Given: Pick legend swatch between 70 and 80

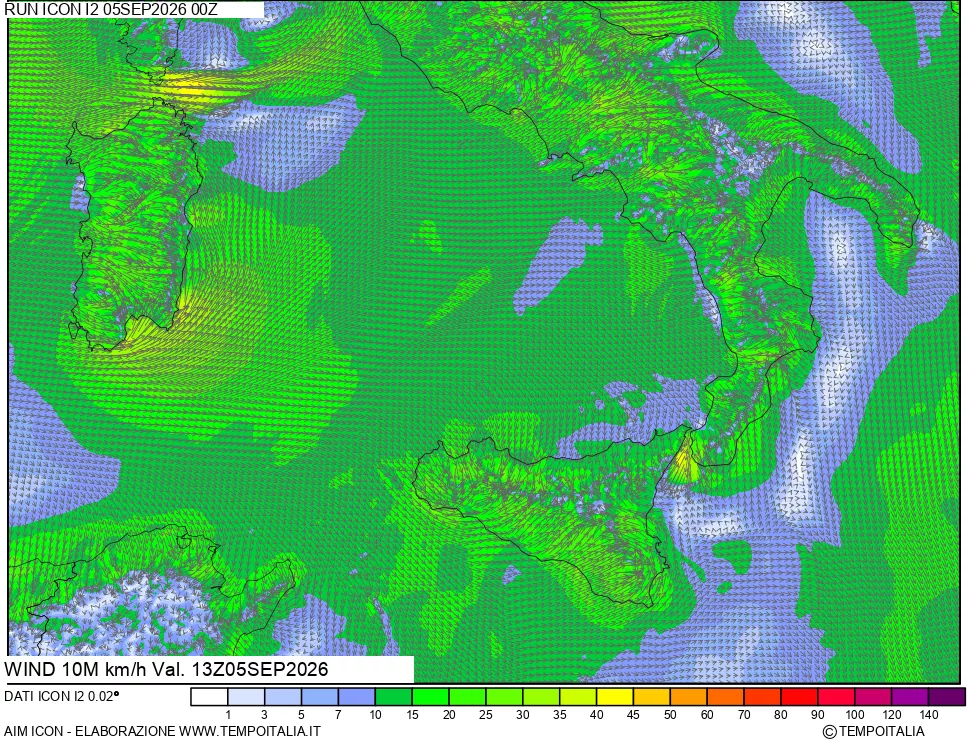Looking at the screenshot, I should 762,697.
